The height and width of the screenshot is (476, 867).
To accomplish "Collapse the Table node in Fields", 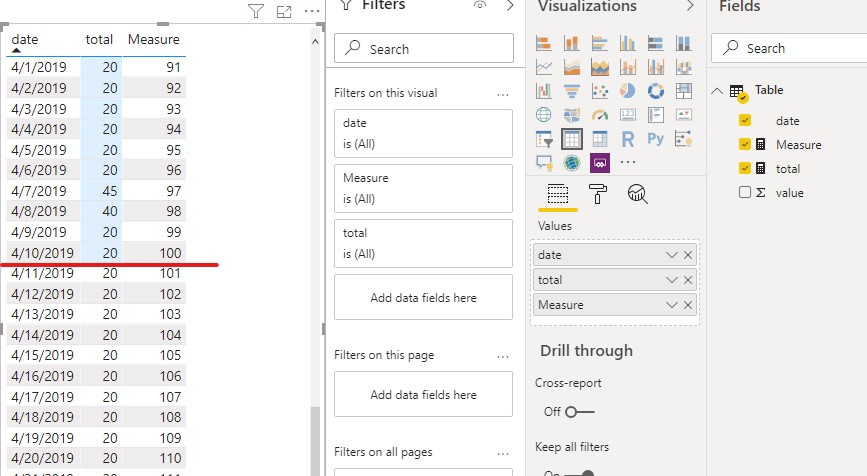I will (x=717, y=91).
